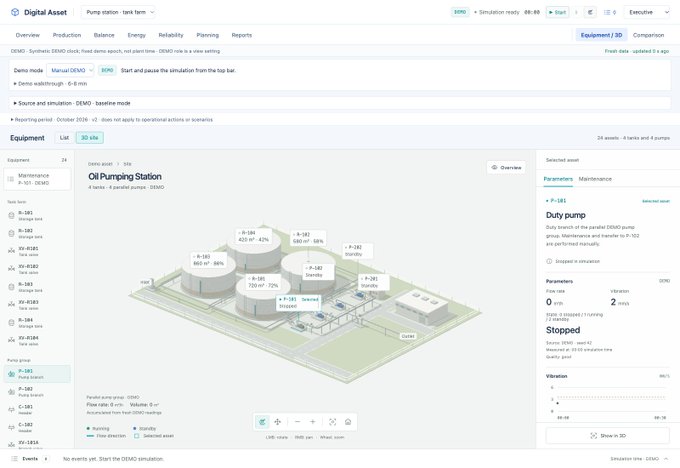
Task: Open the Balance tab
Action: click(104, 35)
